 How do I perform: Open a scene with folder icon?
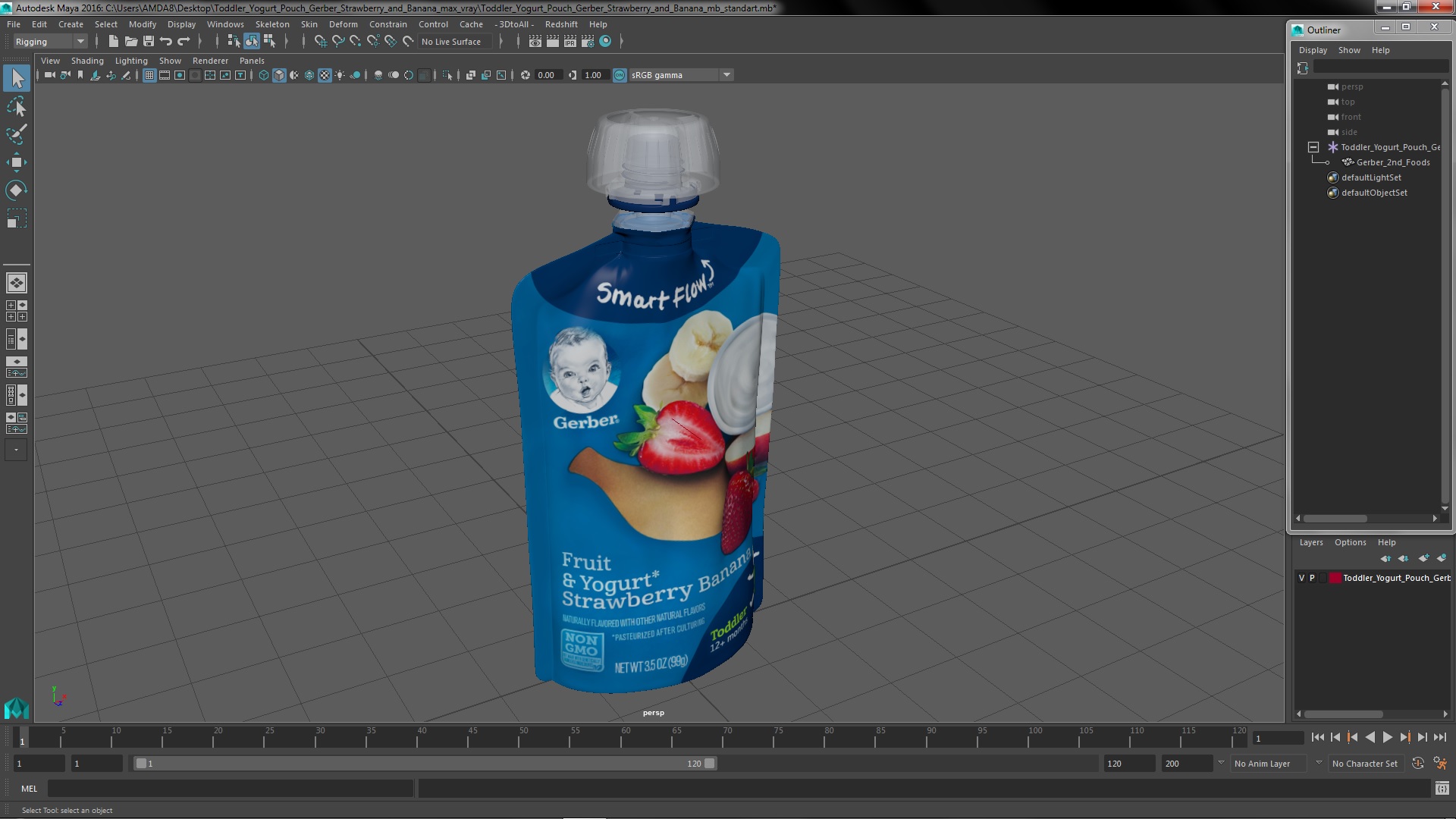(x=131, y=42)
